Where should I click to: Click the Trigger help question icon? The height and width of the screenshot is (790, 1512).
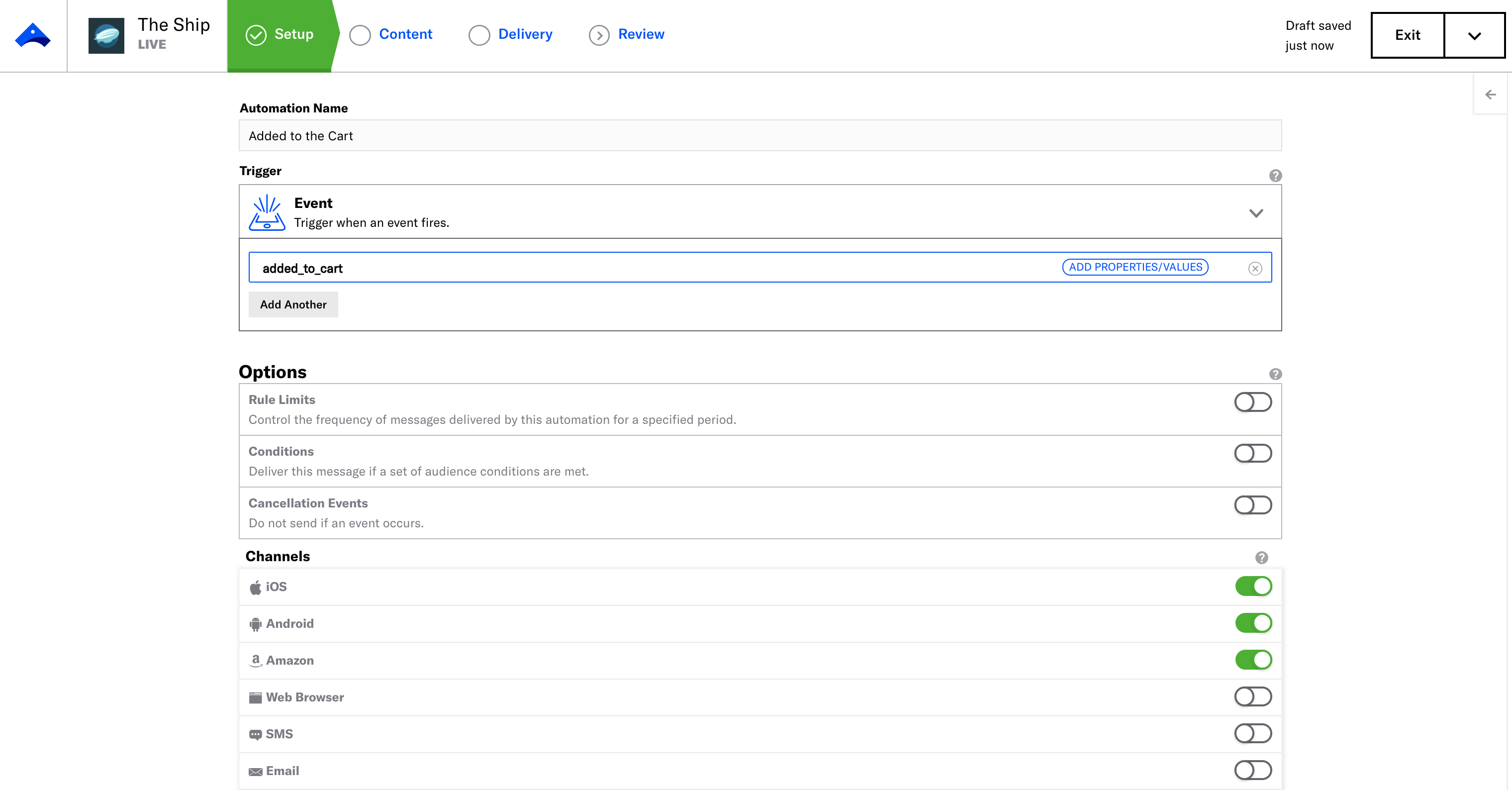tap(1275, 176)
